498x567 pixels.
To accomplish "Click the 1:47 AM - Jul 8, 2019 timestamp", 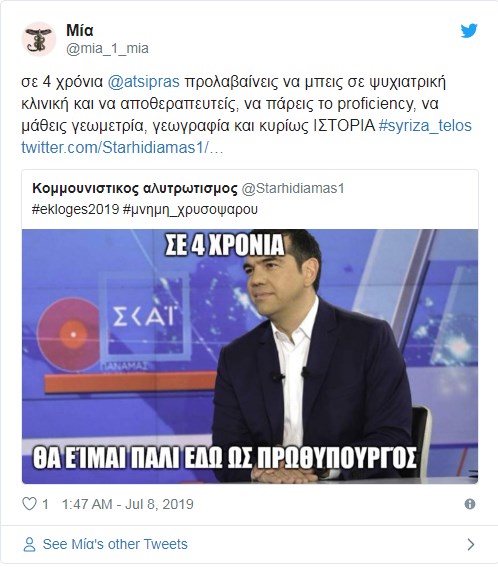I will [x=128, y=504].
